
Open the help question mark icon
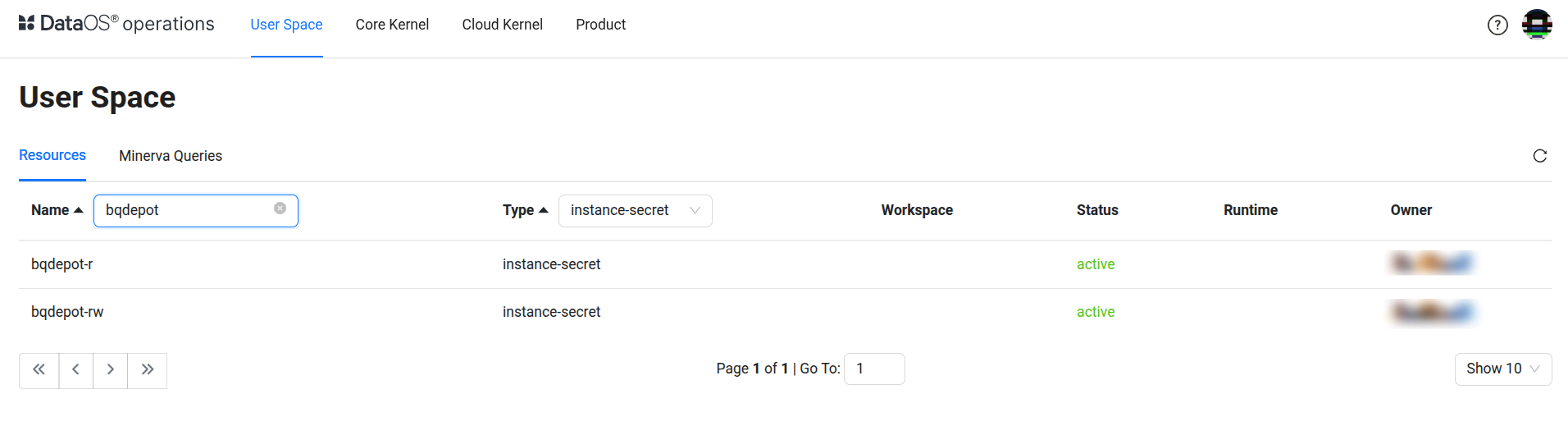tap(1497, 25)
